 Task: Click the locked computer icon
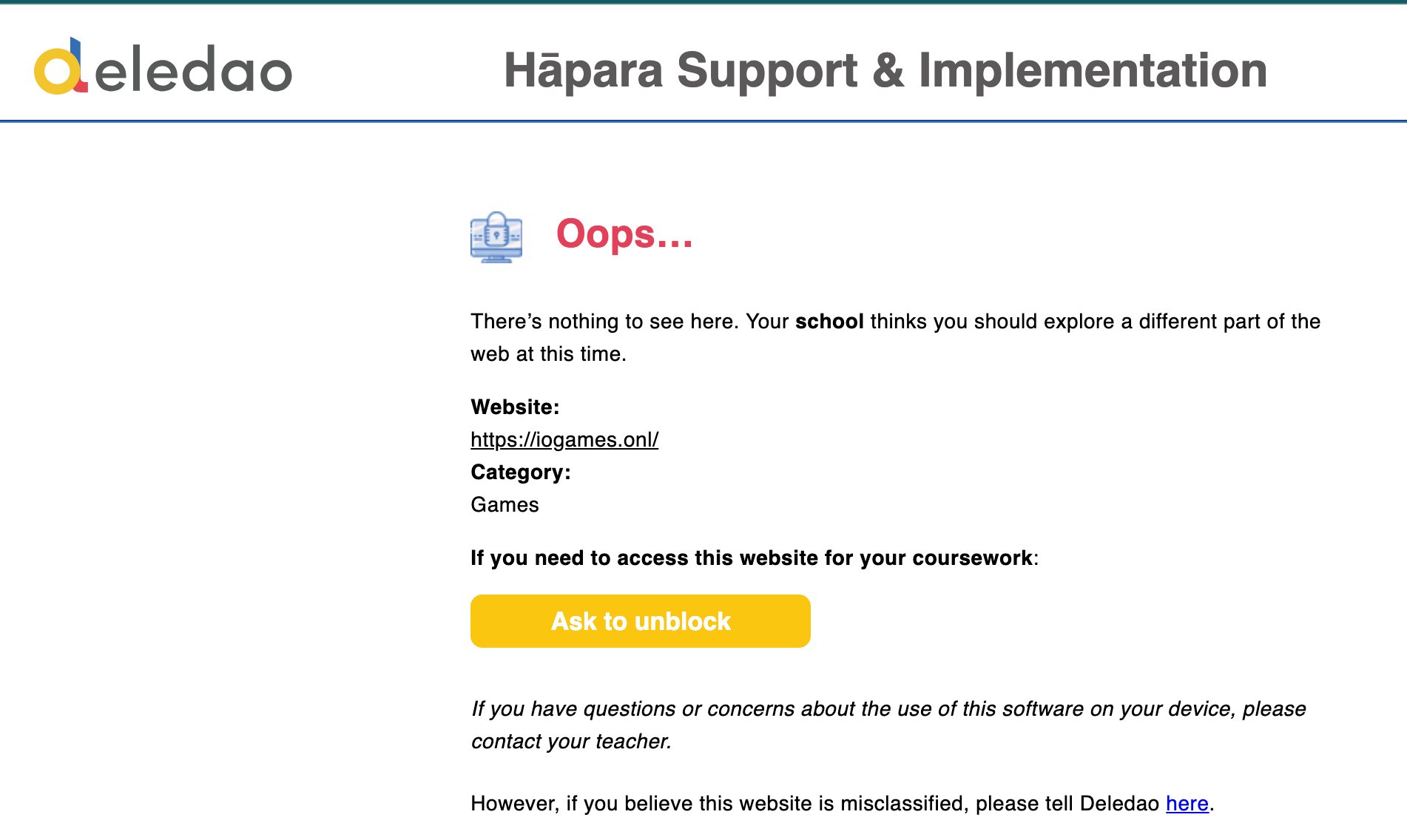(496, 237)
